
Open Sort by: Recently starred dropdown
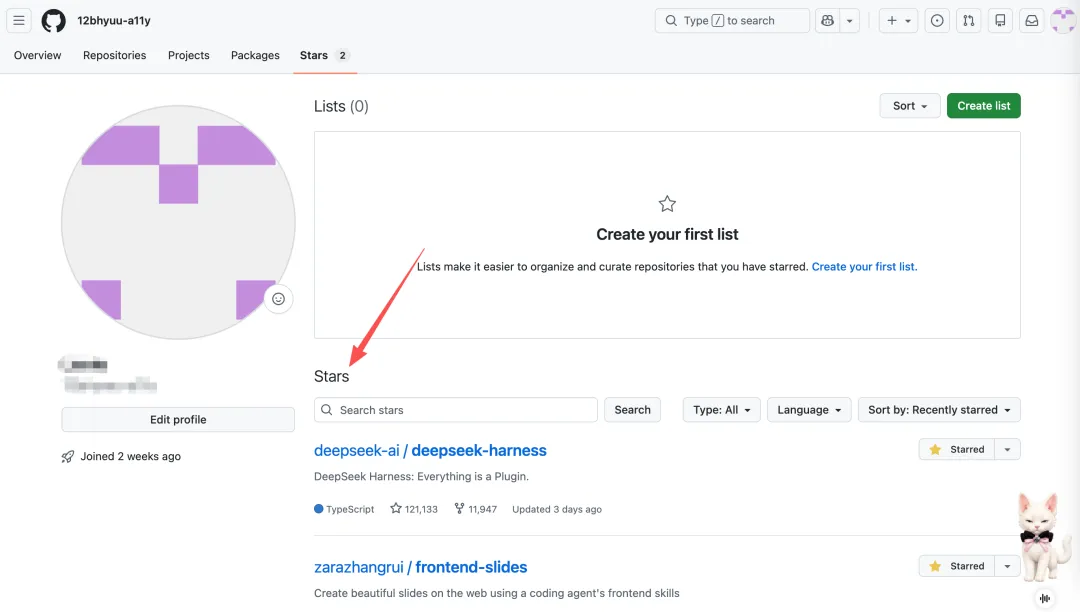click(x=939, y=410)
